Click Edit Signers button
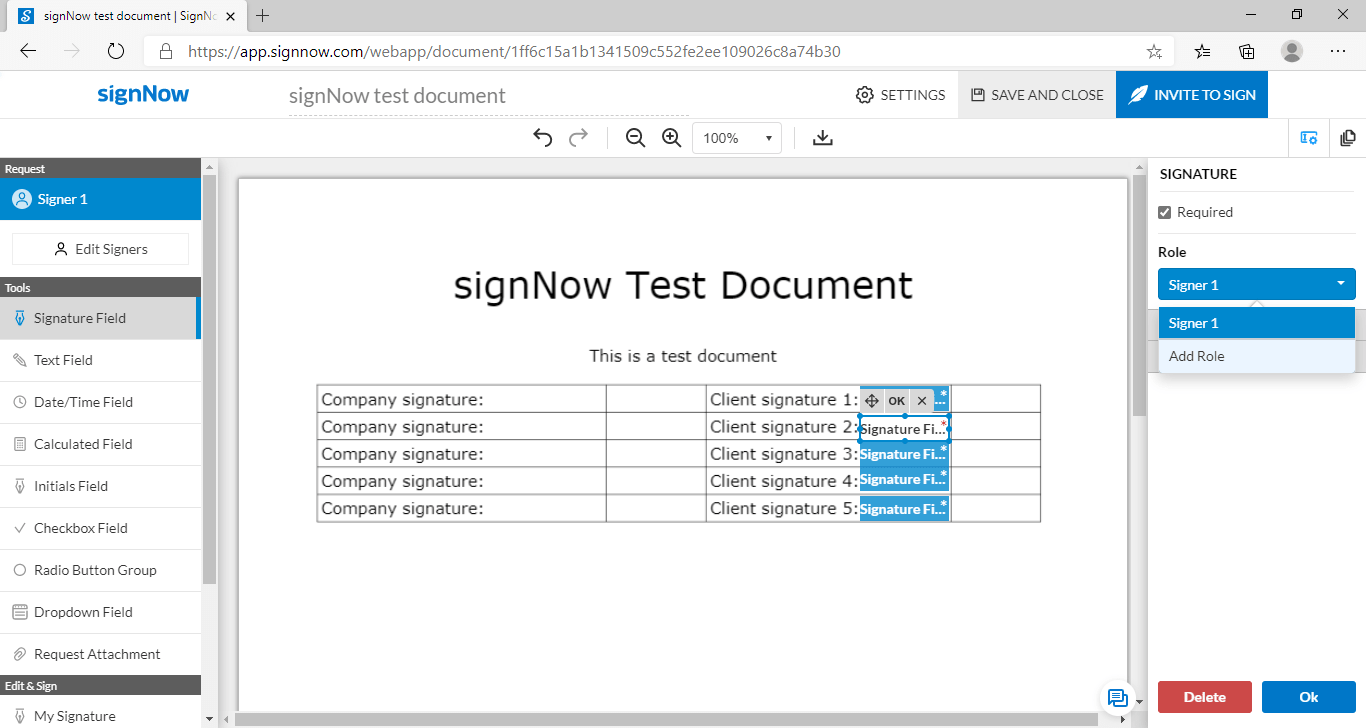Screen dimensions: 1366x728 [100, 249]
